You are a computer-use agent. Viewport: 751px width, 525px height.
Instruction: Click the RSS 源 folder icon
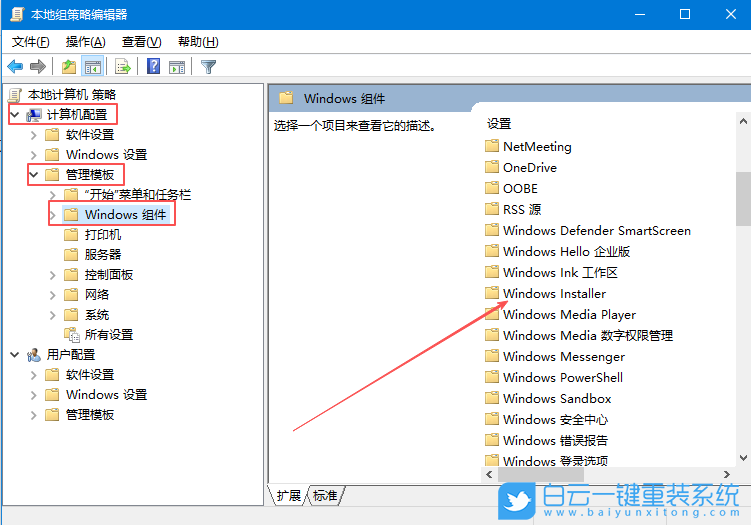click(492, 208)
